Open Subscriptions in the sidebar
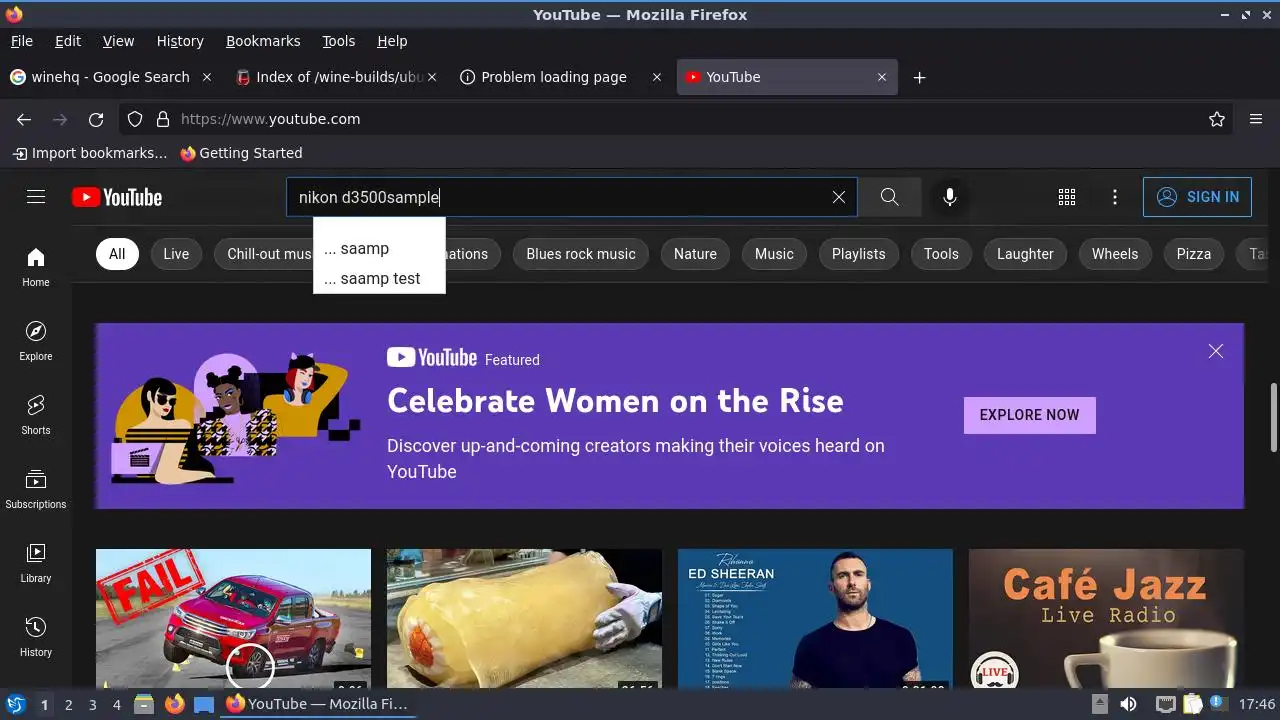 pyautogui.click(x=36, y=489)
